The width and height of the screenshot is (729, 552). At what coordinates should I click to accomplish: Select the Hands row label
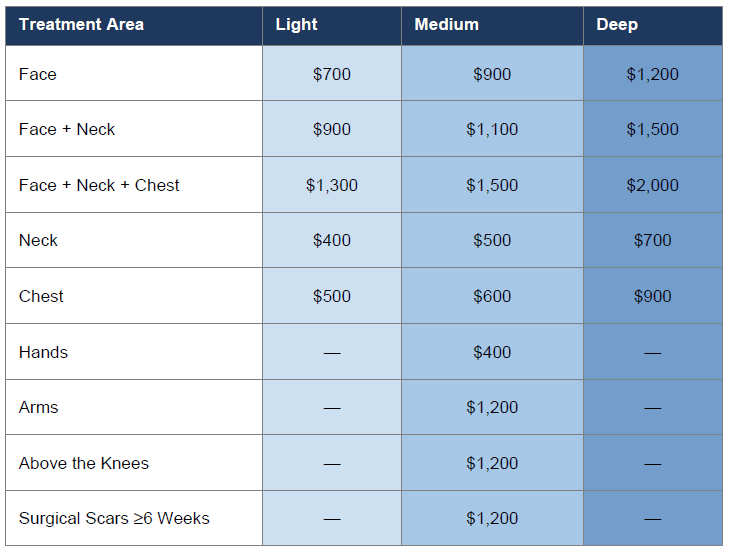[43, 352]
